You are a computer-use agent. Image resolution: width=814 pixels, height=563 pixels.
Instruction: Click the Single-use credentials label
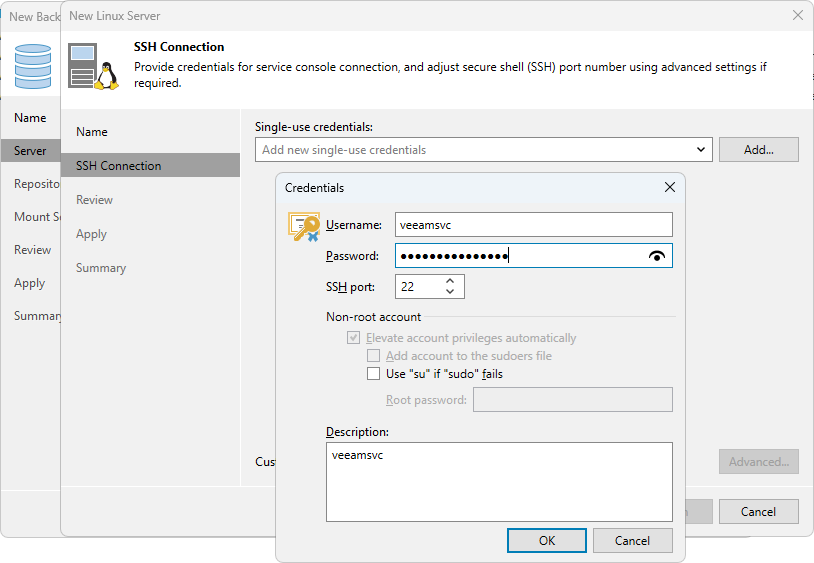(314, 127)
